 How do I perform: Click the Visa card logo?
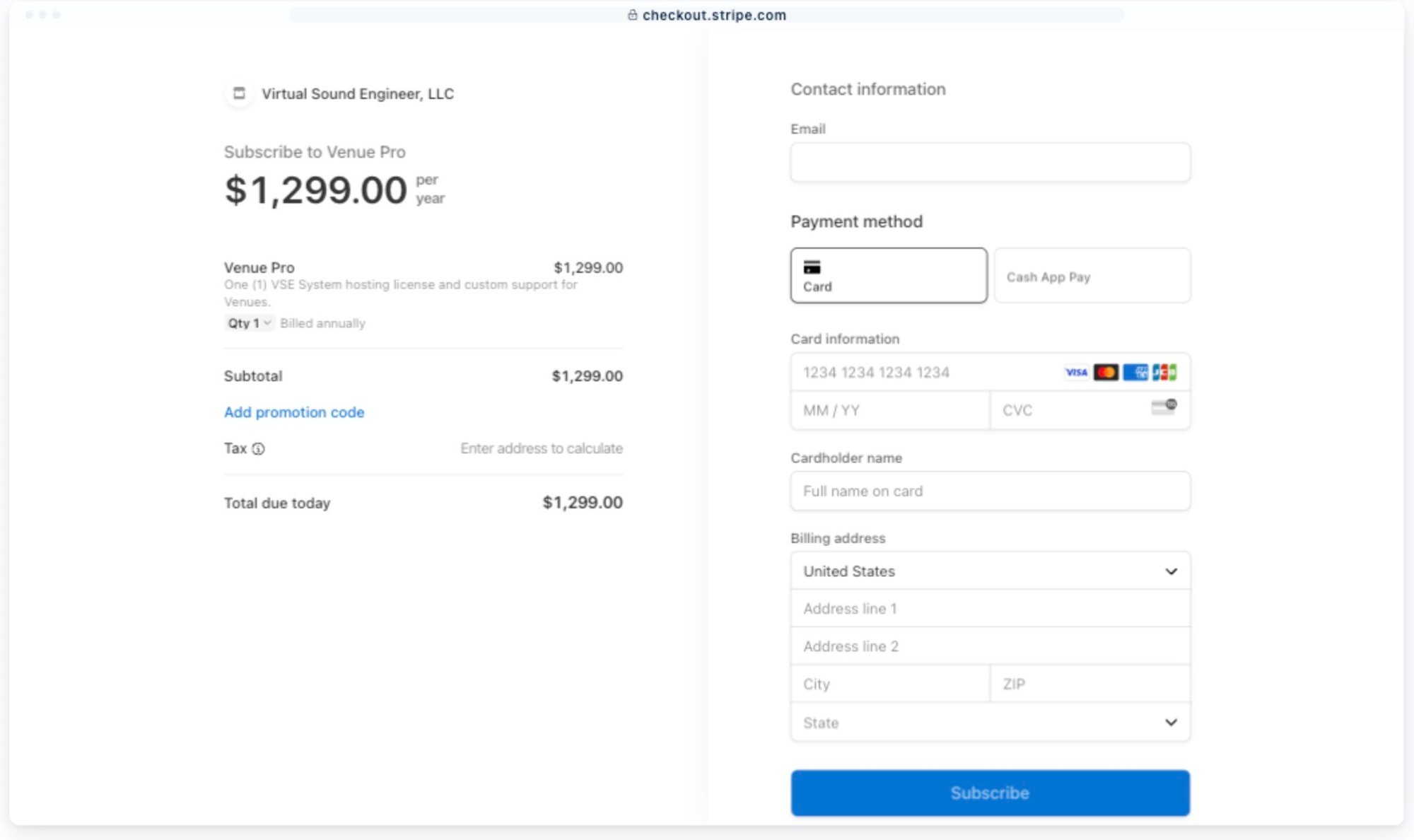(x=1076, y=373)
